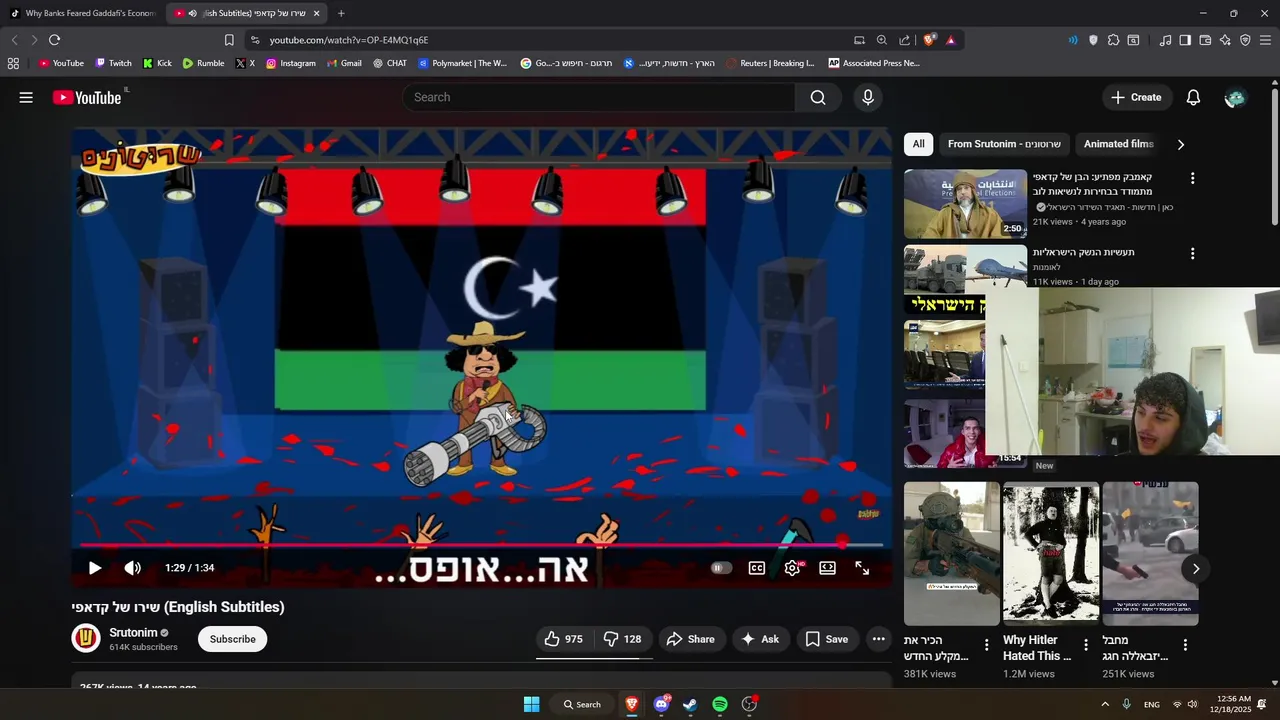
Task: Open Steam from the taskbar
Action: 690,704
